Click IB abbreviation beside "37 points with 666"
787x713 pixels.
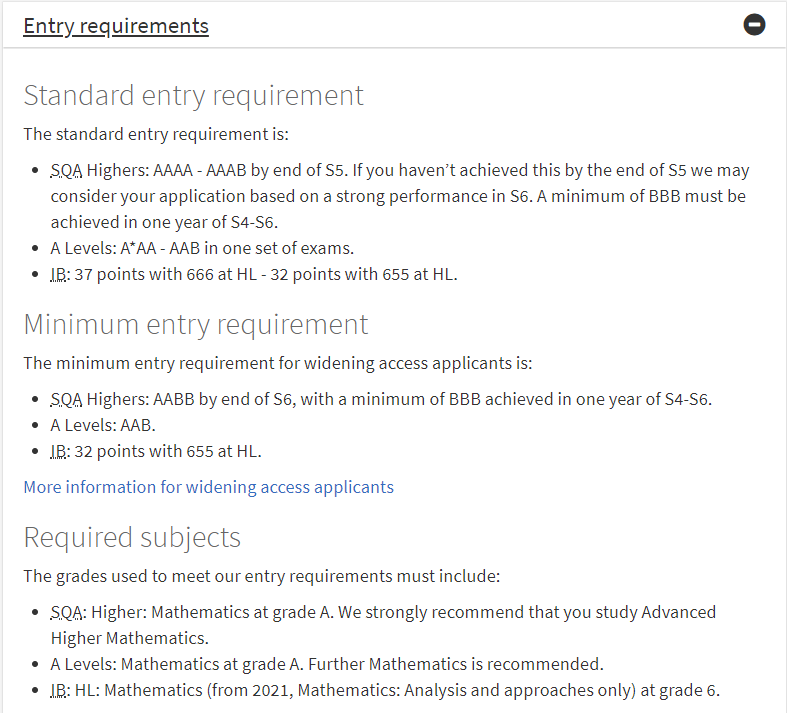click(x=58, y=274)
